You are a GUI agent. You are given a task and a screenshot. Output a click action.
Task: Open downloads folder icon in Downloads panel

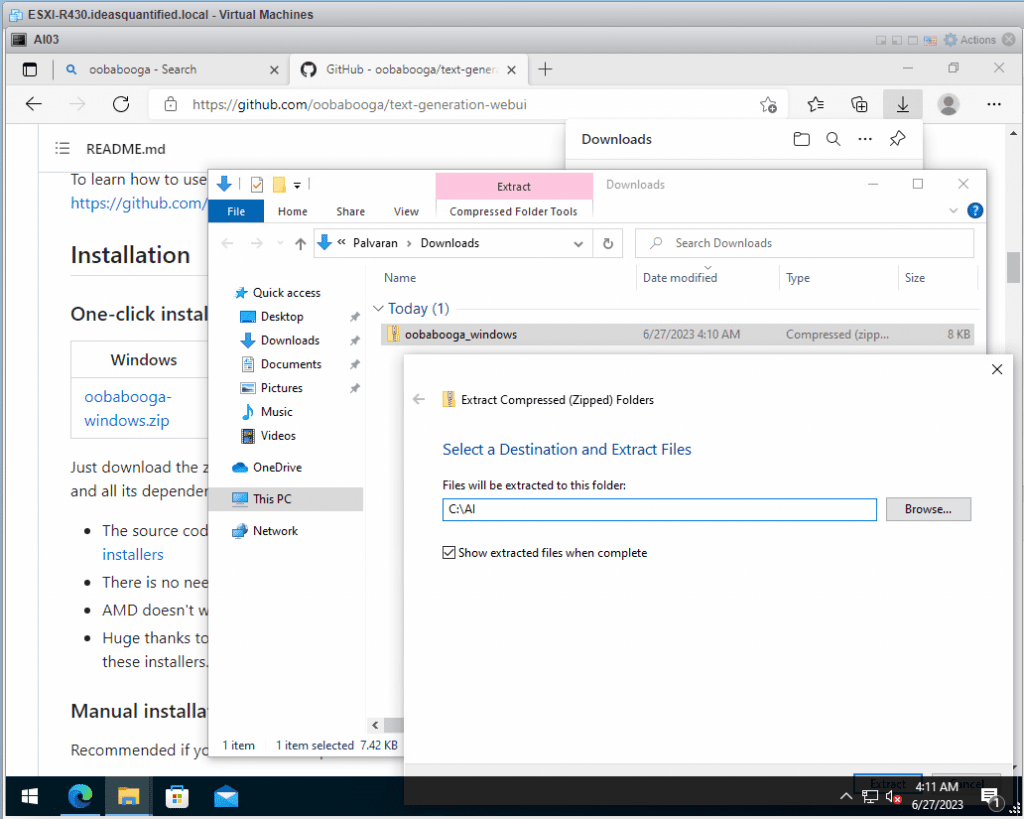coord(801,139)
